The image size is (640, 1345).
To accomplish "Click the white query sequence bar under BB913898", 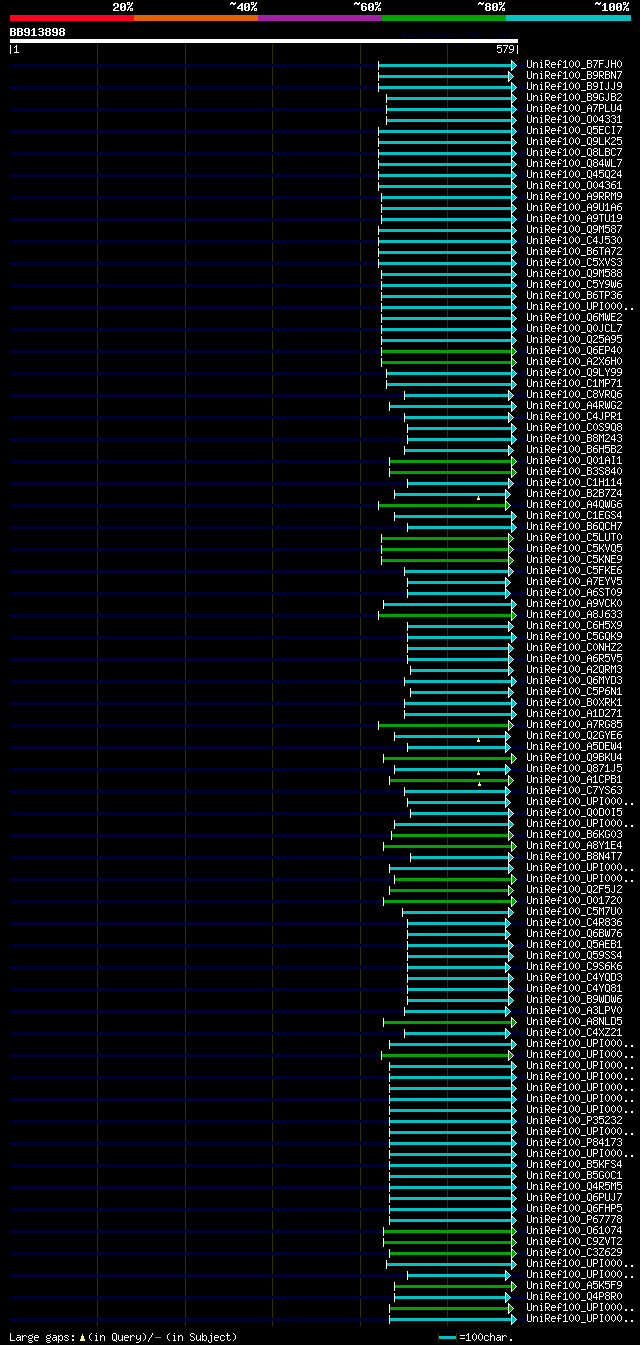I will 264,41.
